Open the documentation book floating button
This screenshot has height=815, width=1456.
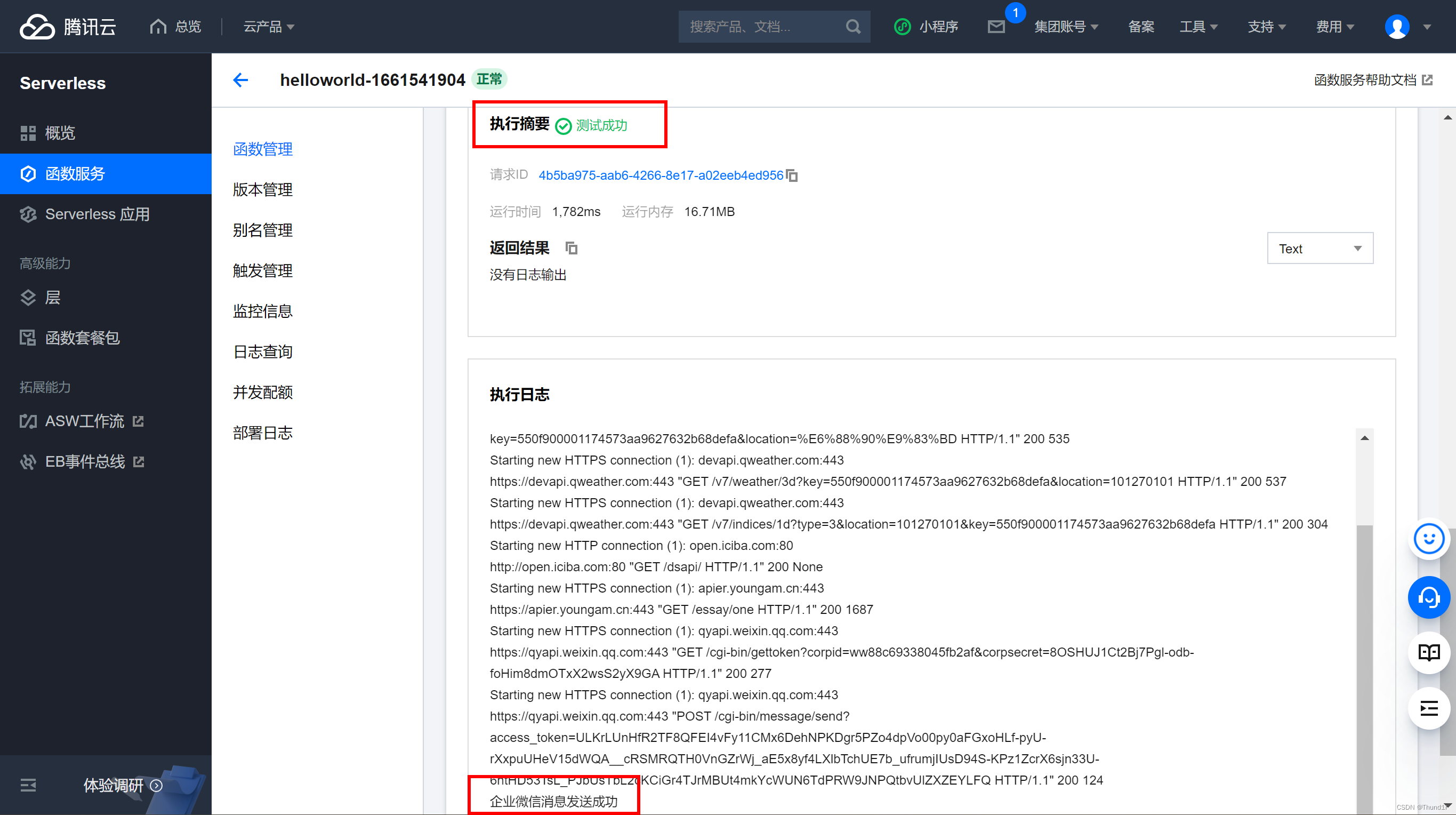[x=1429, y=652]
